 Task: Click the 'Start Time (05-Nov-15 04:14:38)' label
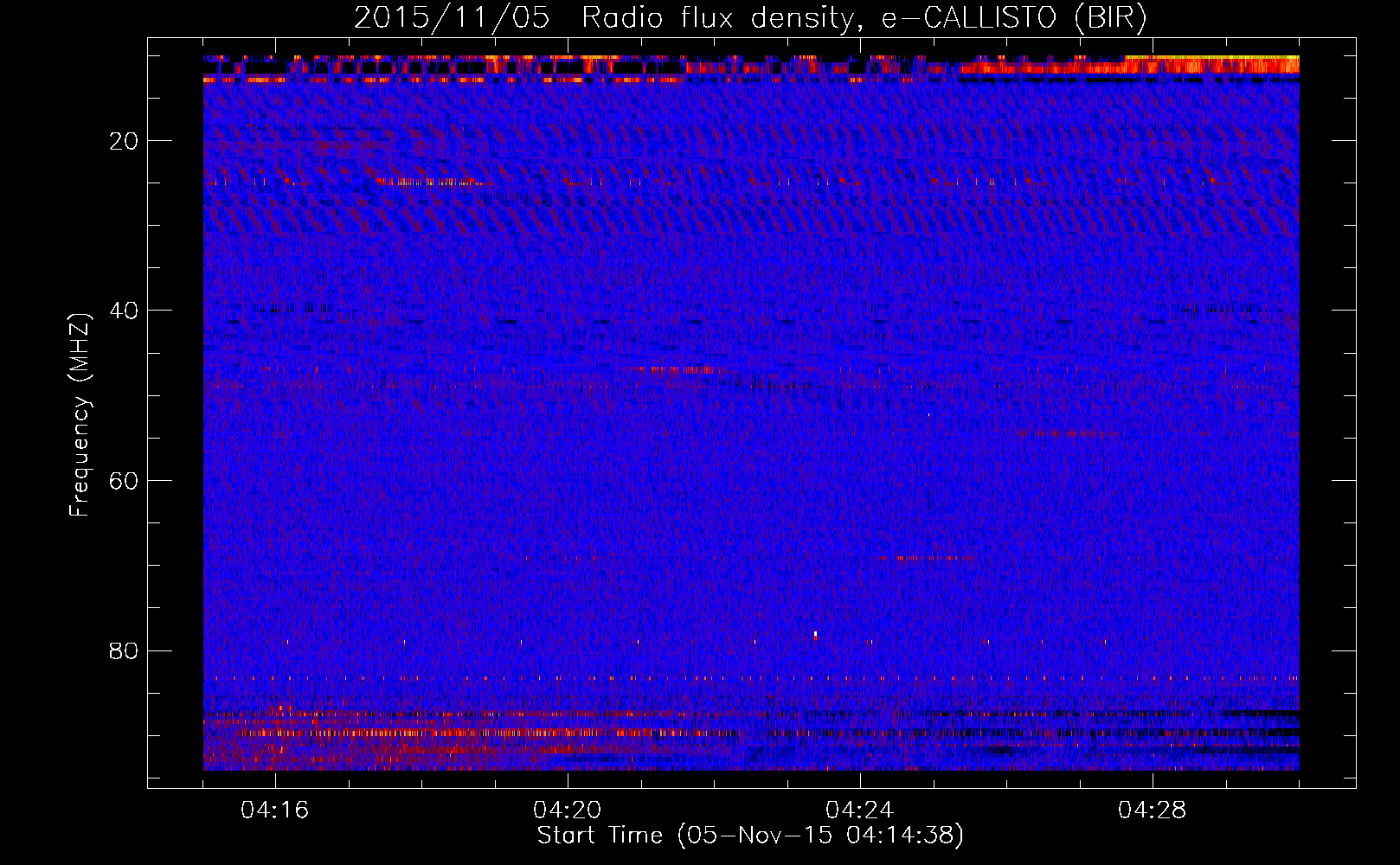tap(750, 836)
